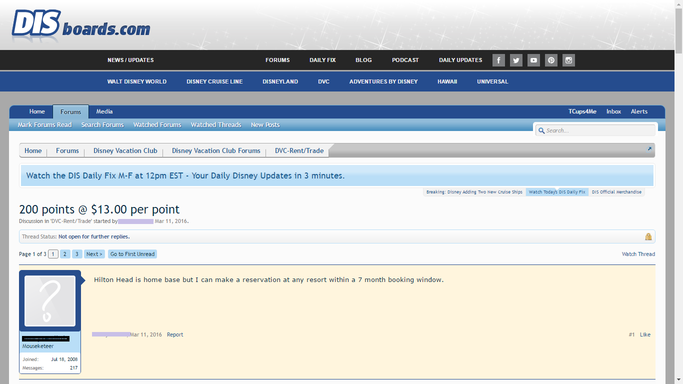Click the magnifier icon in search box

pos(541,130)
